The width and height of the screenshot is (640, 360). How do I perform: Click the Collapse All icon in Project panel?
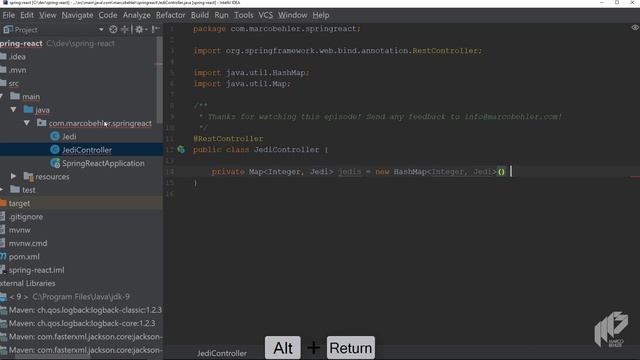tap(125, 29)
